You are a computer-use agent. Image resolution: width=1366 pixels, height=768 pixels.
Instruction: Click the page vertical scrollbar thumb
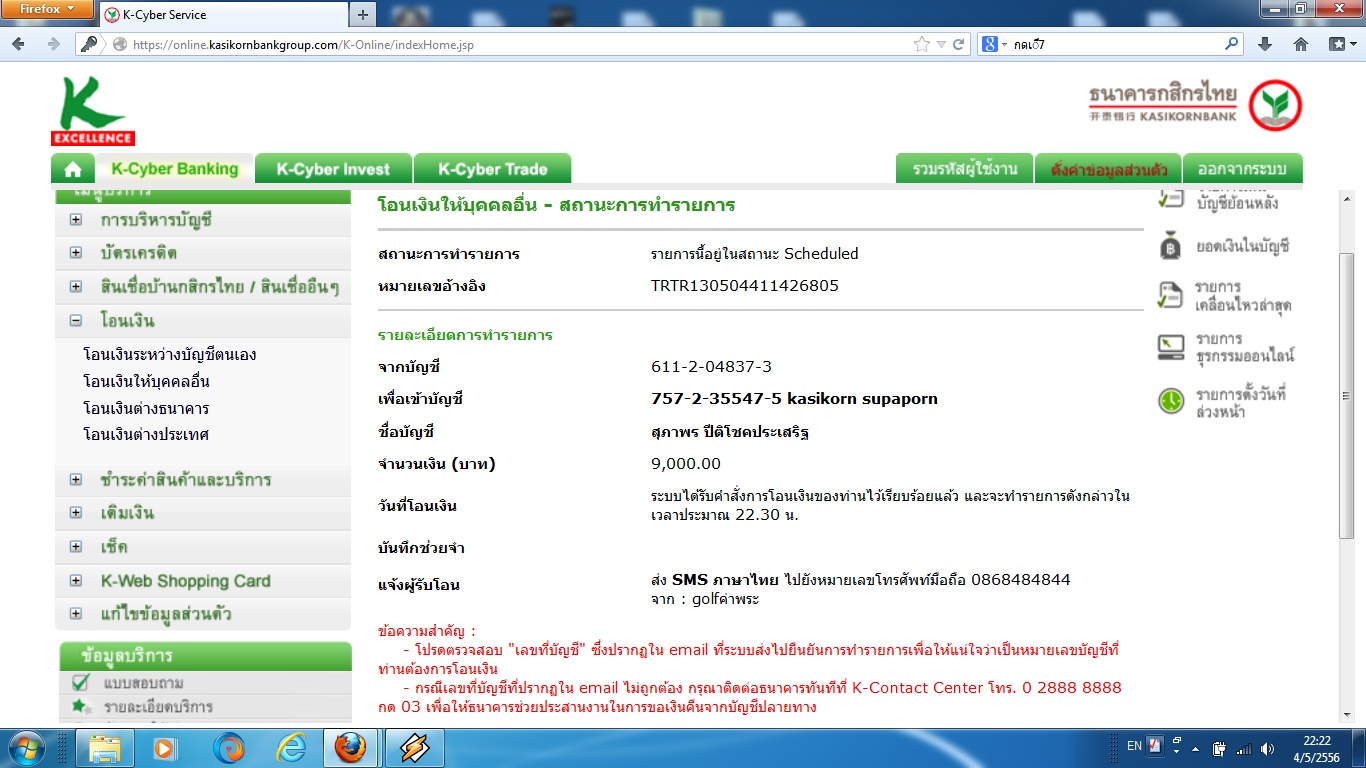1346,396
